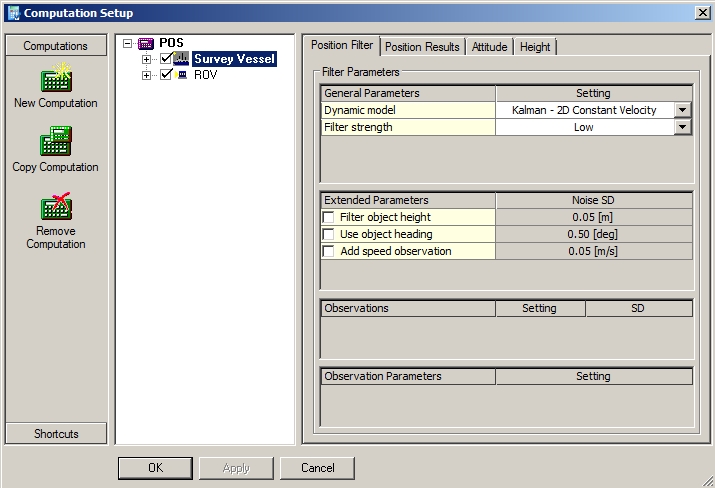Click the ROV object icon
Image resolution: width=715 pixels, height=488 pixels.
click(x=181, y=74)
